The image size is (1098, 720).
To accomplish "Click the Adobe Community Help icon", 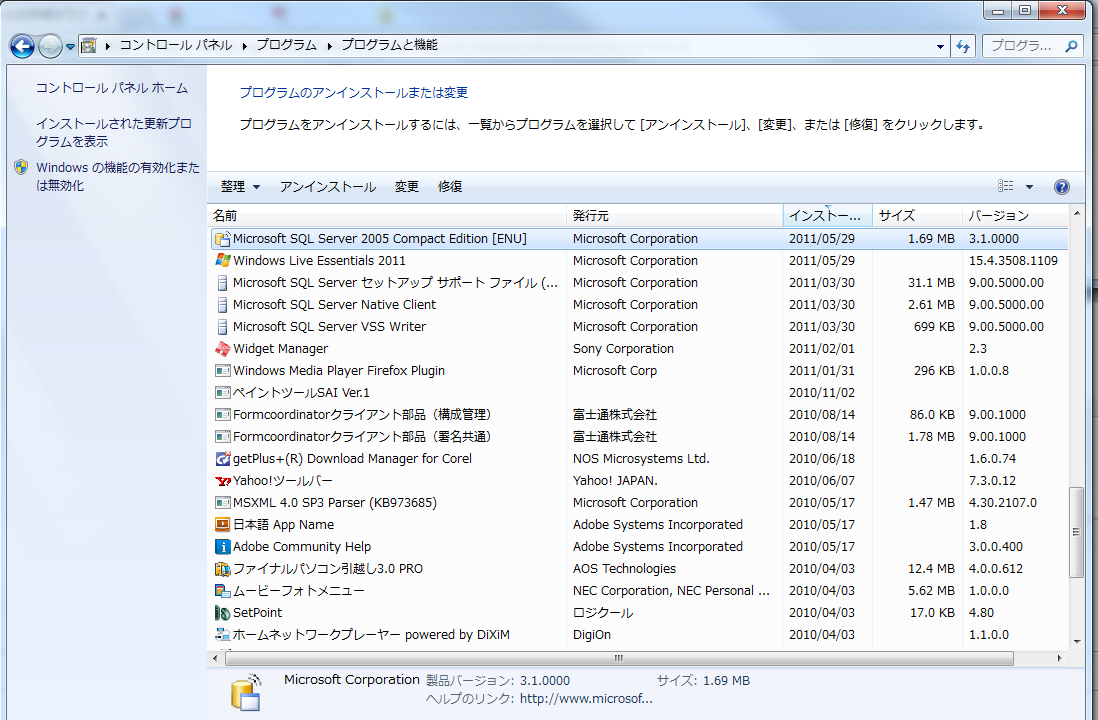I will (223, 547).
